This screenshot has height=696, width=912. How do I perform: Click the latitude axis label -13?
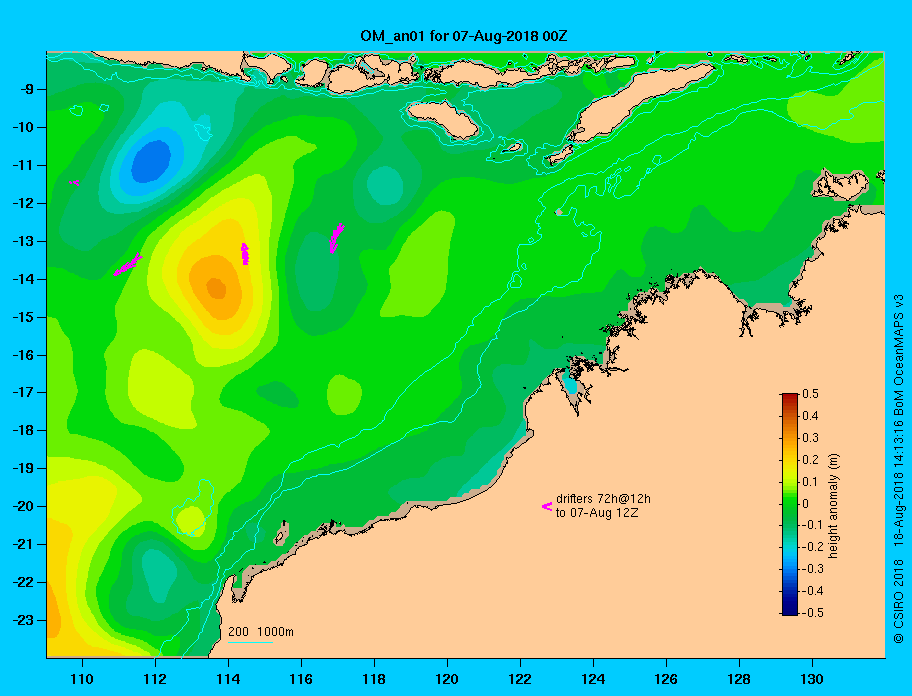22,241
